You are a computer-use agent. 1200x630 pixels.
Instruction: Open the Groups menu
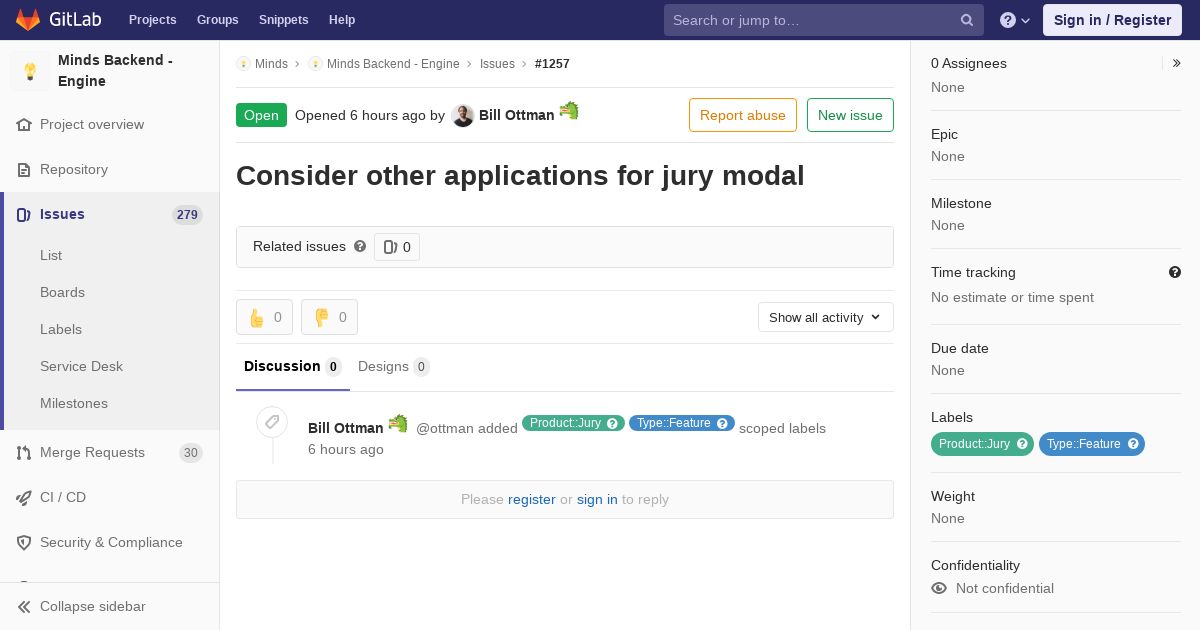218,20
